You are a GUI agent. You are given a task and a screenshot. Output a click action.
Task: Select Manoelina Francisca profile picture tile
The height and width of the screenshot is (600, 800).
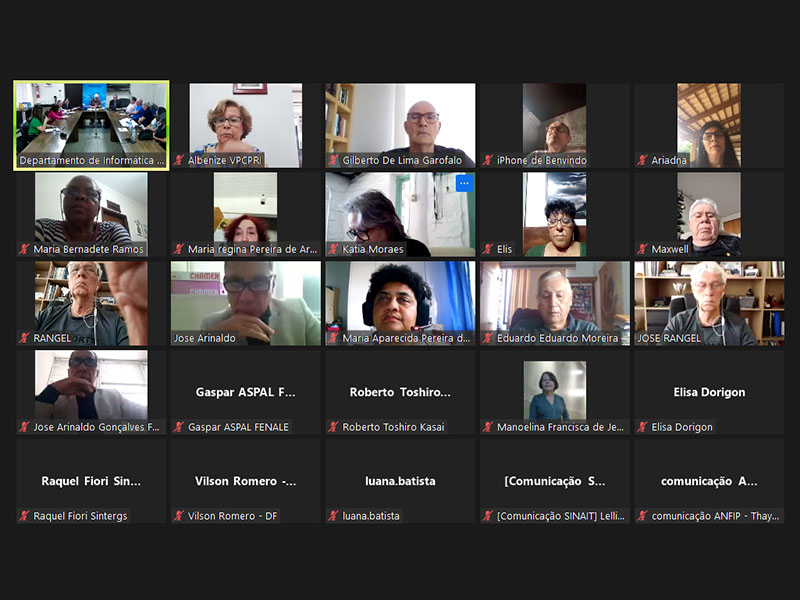click(x=555, y=390)
